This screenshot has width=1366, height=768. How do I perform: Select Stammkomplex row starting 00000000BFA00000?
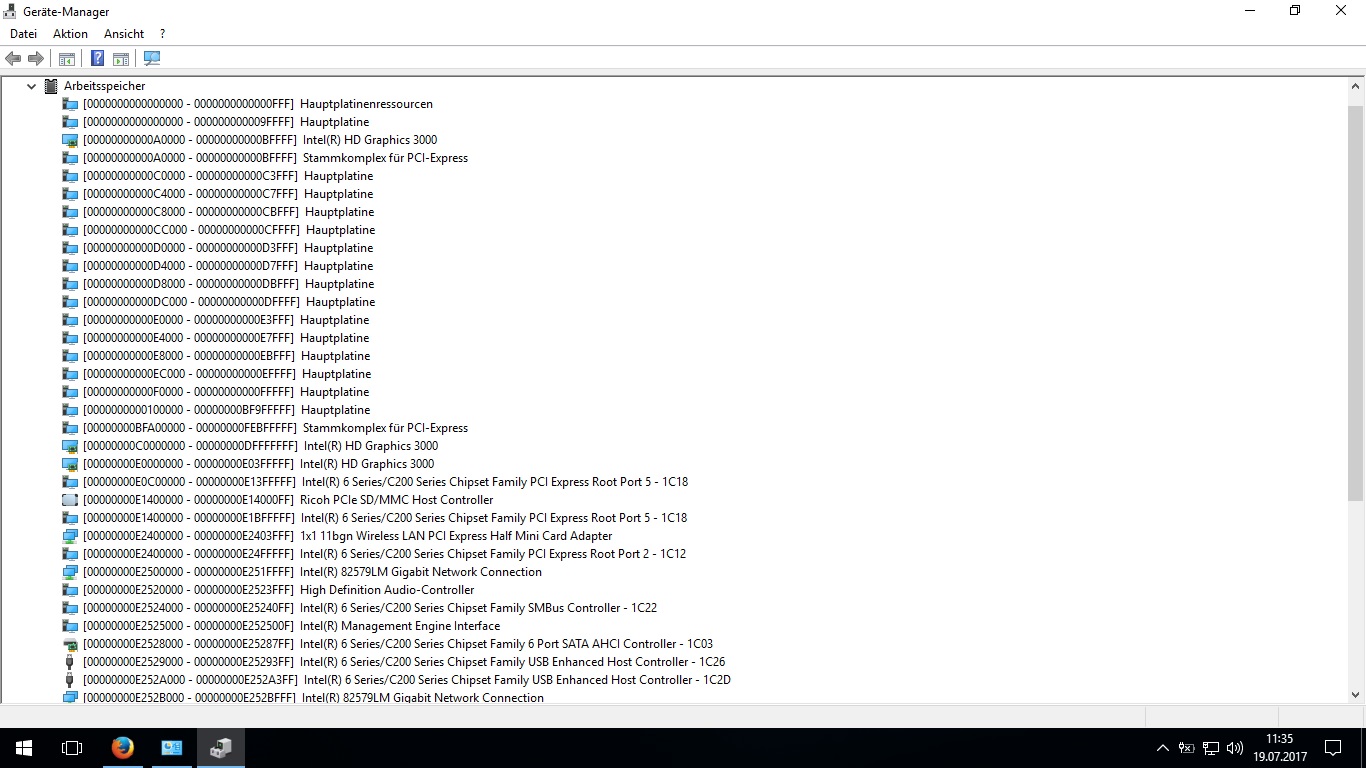275,428
